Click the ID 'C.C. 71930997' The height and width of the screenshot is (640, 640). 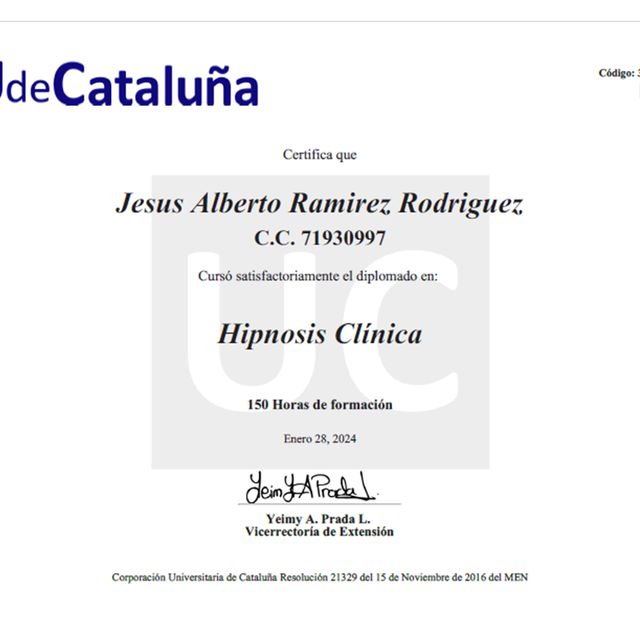320,238
